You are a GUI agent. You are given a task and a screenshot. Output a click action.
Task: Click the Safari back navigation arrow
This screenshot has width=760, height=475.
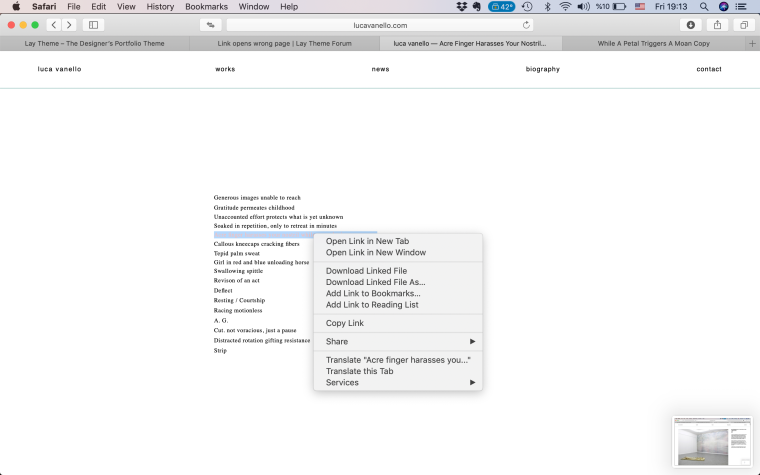tap(53, 25)
